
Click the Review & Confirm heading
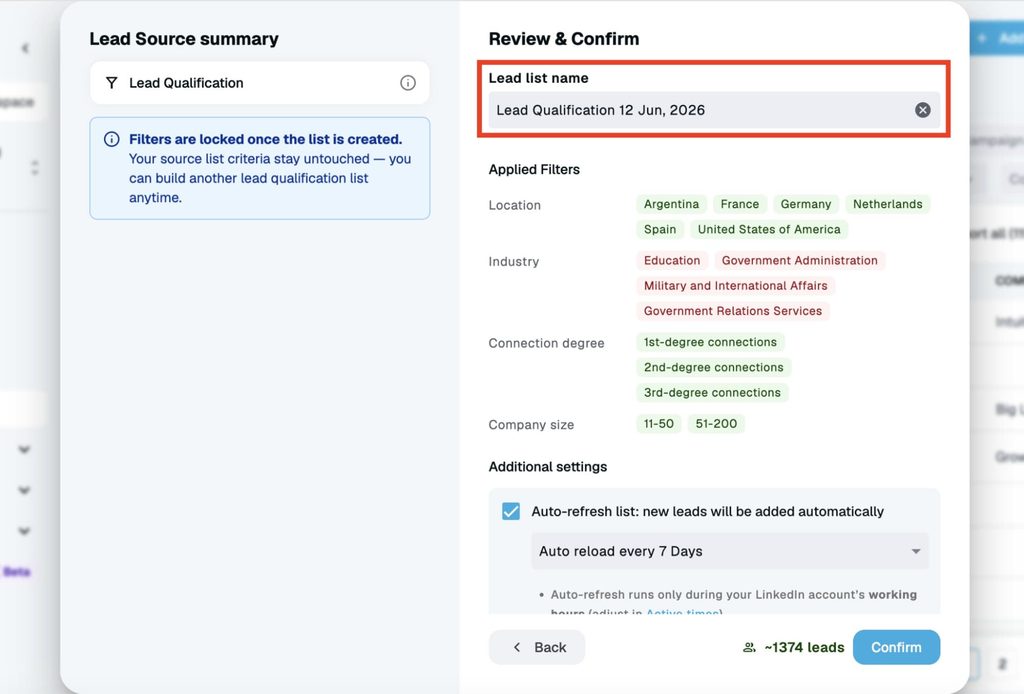tap(564, 39)
